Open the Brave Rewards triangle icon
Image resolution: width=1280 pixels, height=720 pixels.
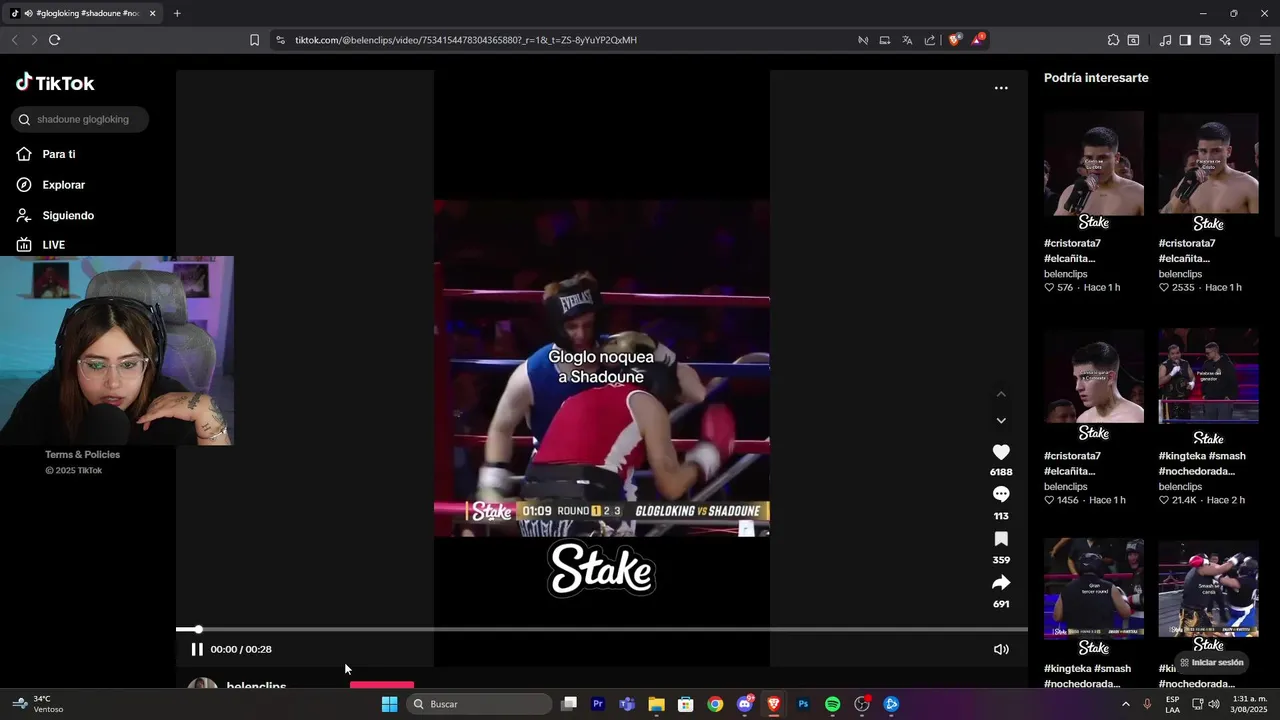(978, 40)
